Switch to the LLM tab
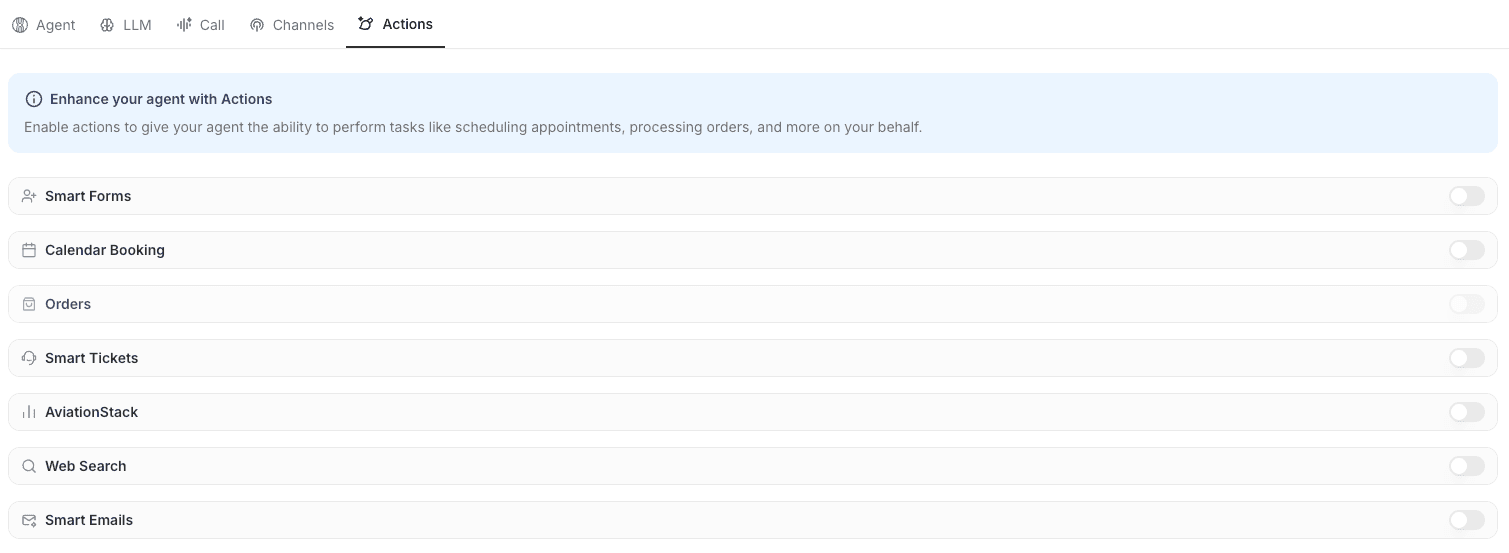This screenshot has width=1509, height=553. coord(126,25)
